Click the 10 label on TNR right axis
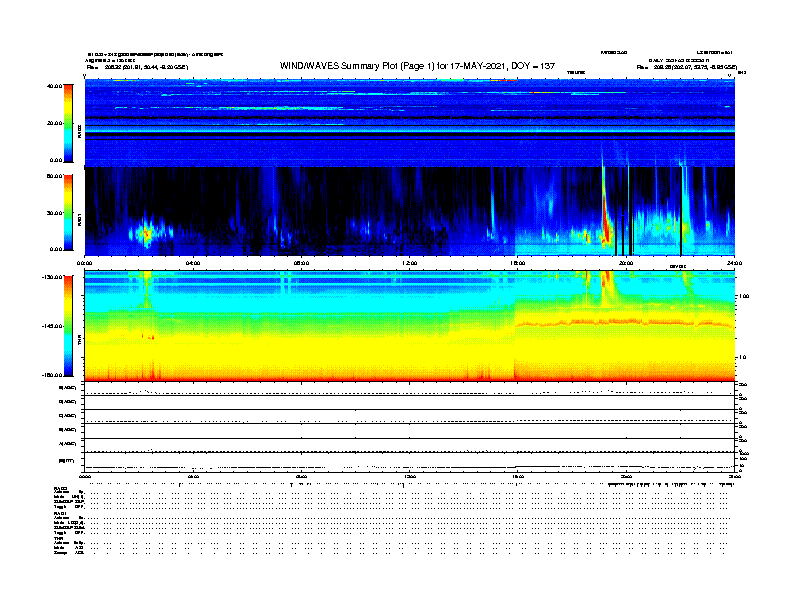The width and height of the screenshot is (792, 612). coord(742,358)
